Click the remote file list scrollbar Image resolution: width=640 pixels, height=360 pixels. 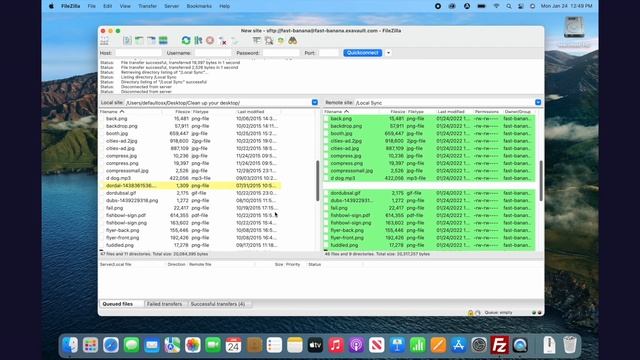[x=541, y=180]
